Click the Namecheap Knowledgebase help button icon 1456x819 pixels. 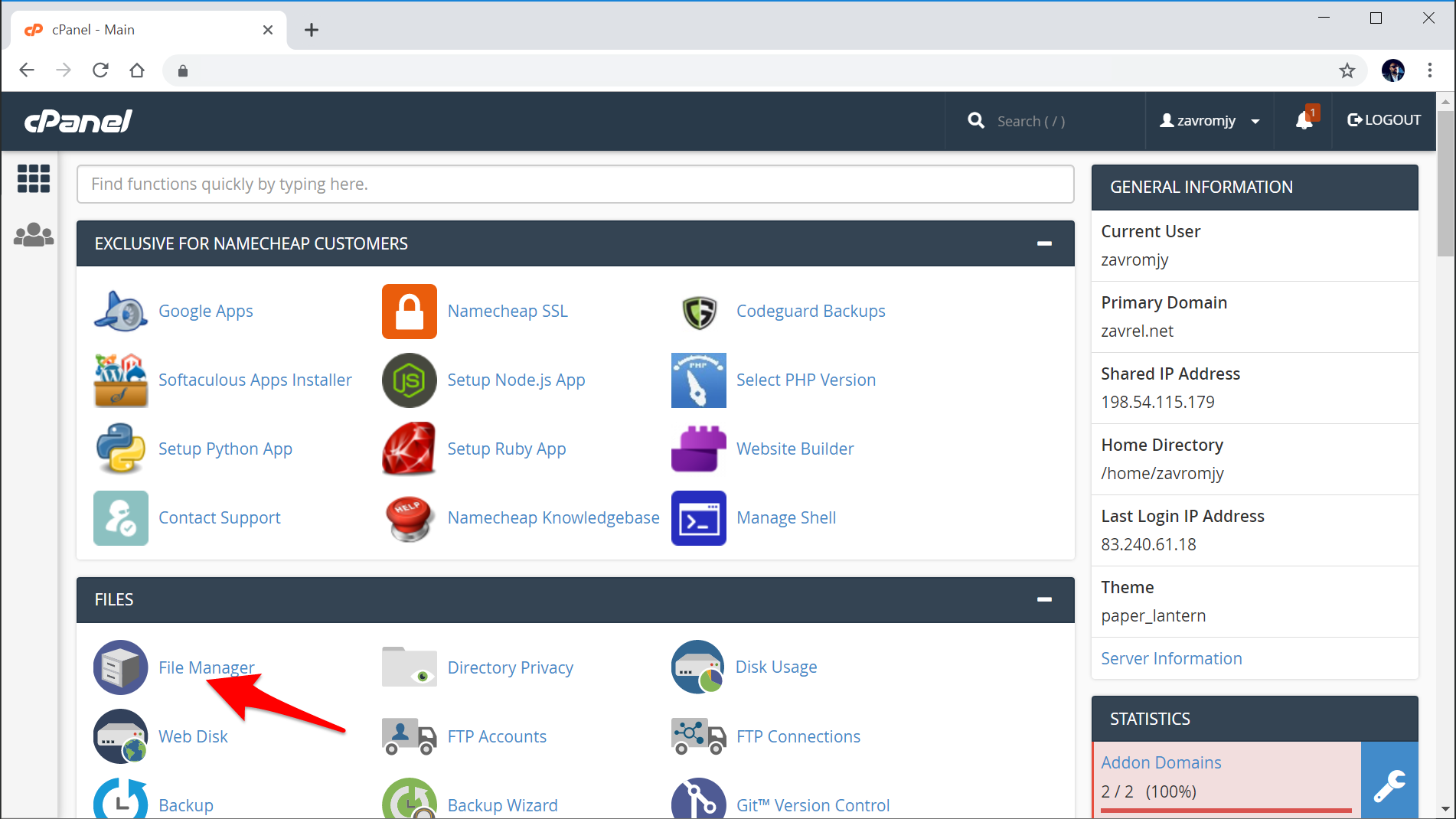coord(410,518)
